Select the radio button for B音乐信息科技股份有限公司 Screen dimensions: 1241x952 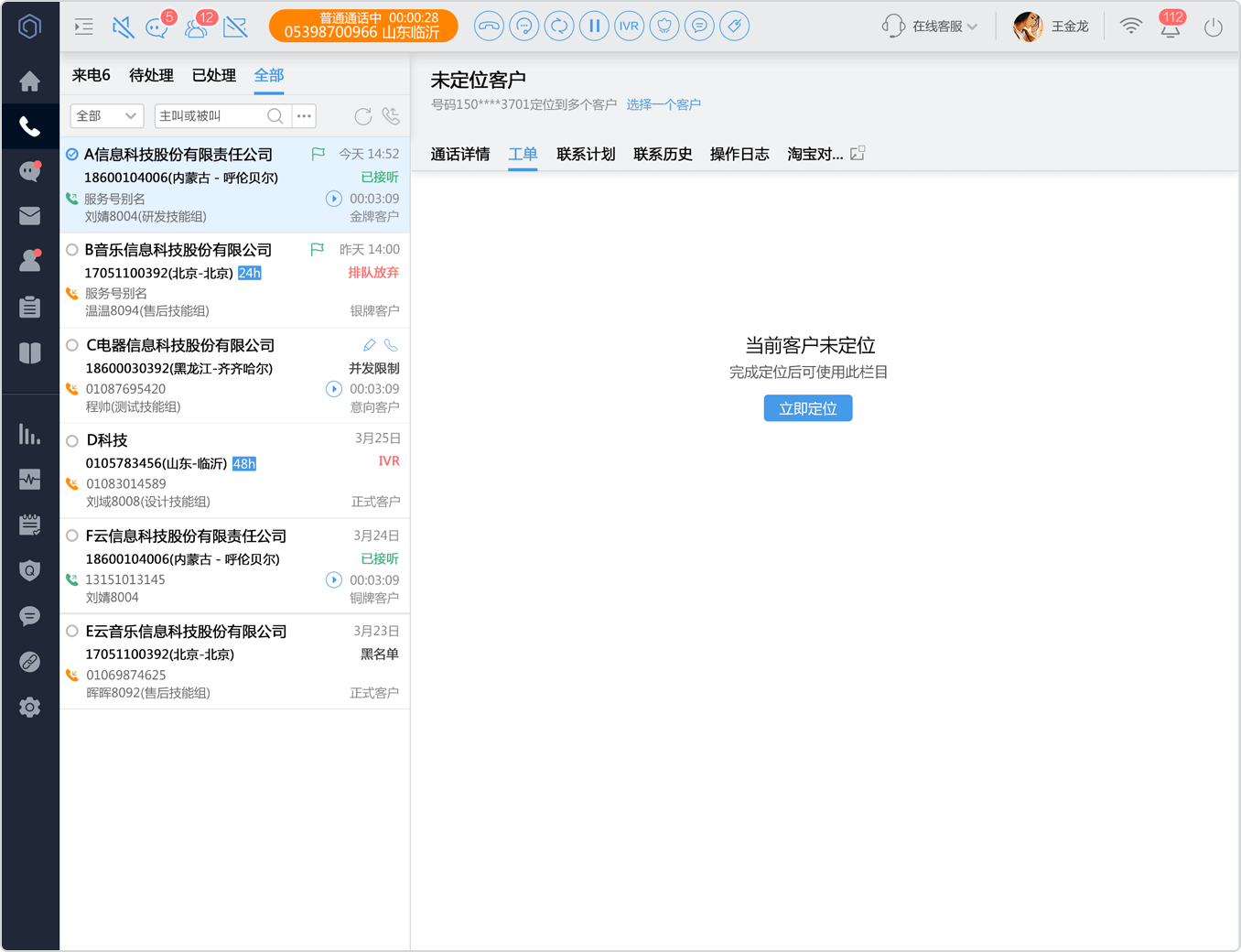point(72,250)
